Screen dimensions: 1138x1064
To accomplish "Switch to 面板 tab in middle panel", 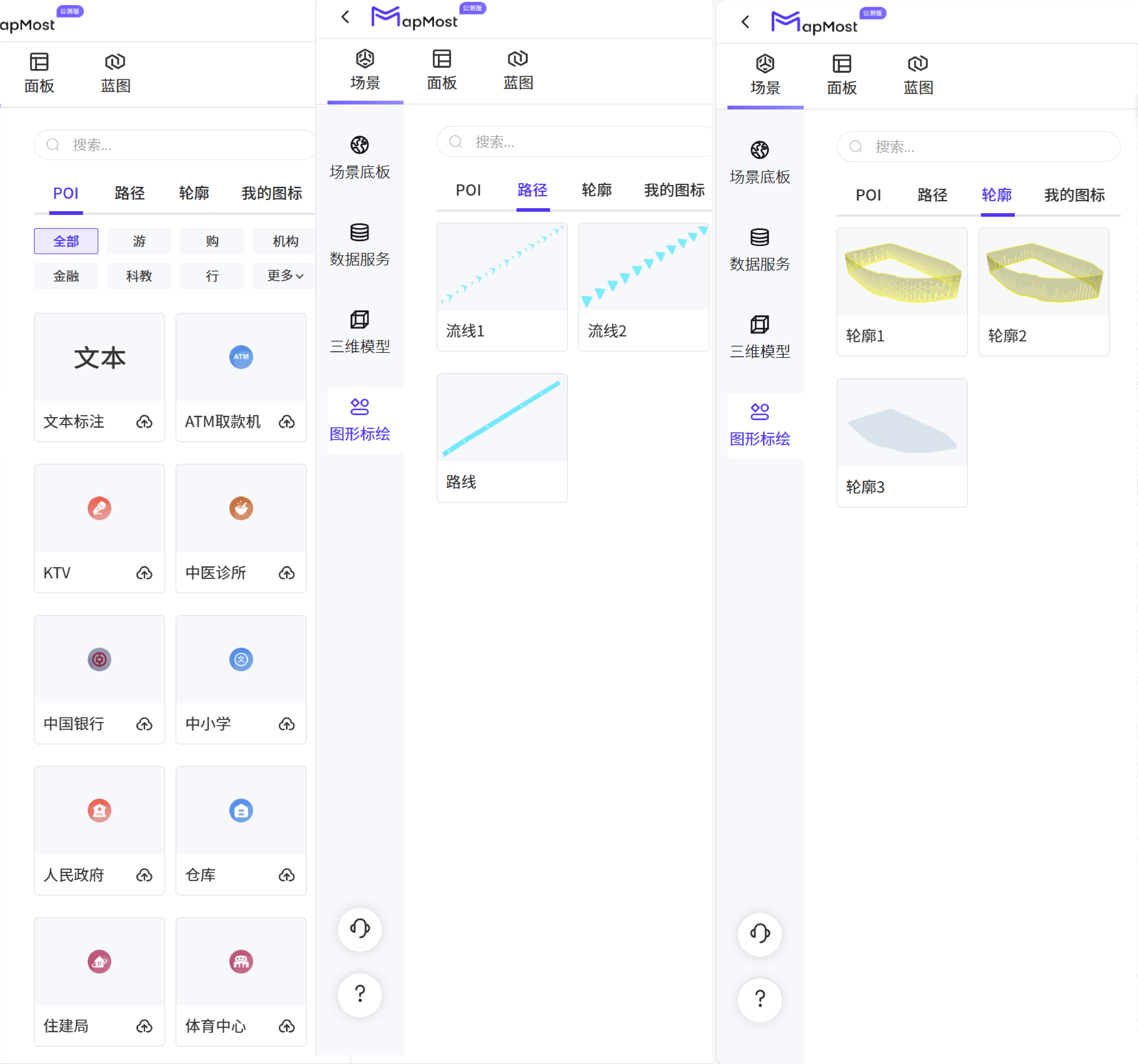I will point(442,70).
